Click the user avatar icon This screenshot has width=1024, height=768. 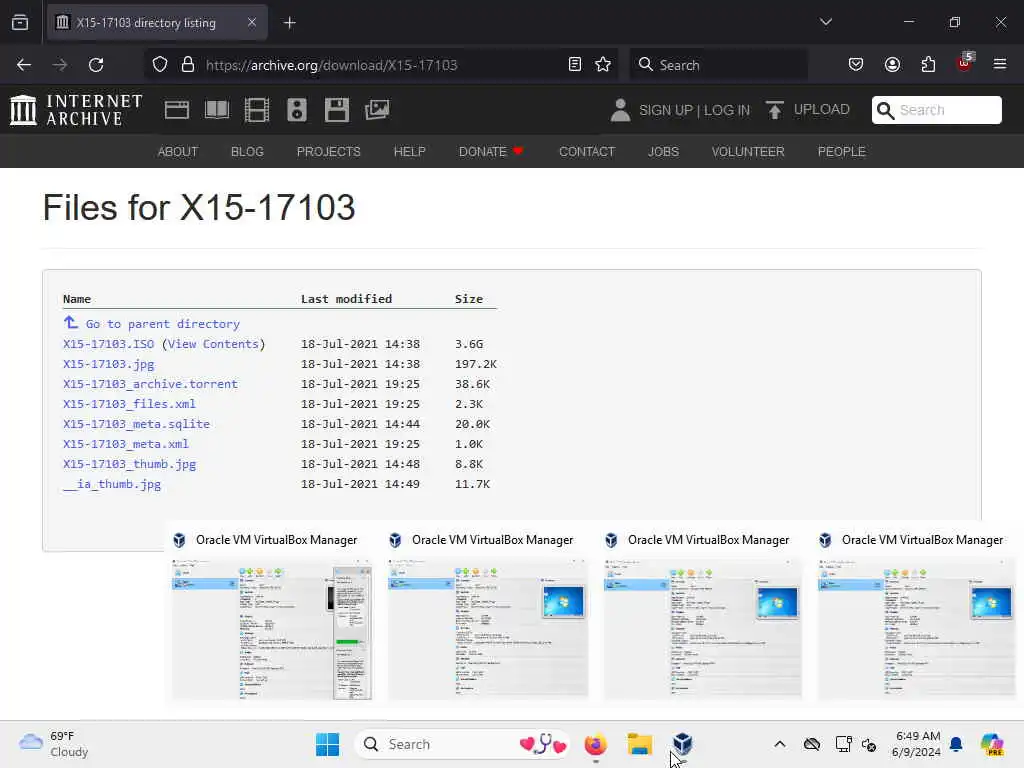tap(620, 110)
